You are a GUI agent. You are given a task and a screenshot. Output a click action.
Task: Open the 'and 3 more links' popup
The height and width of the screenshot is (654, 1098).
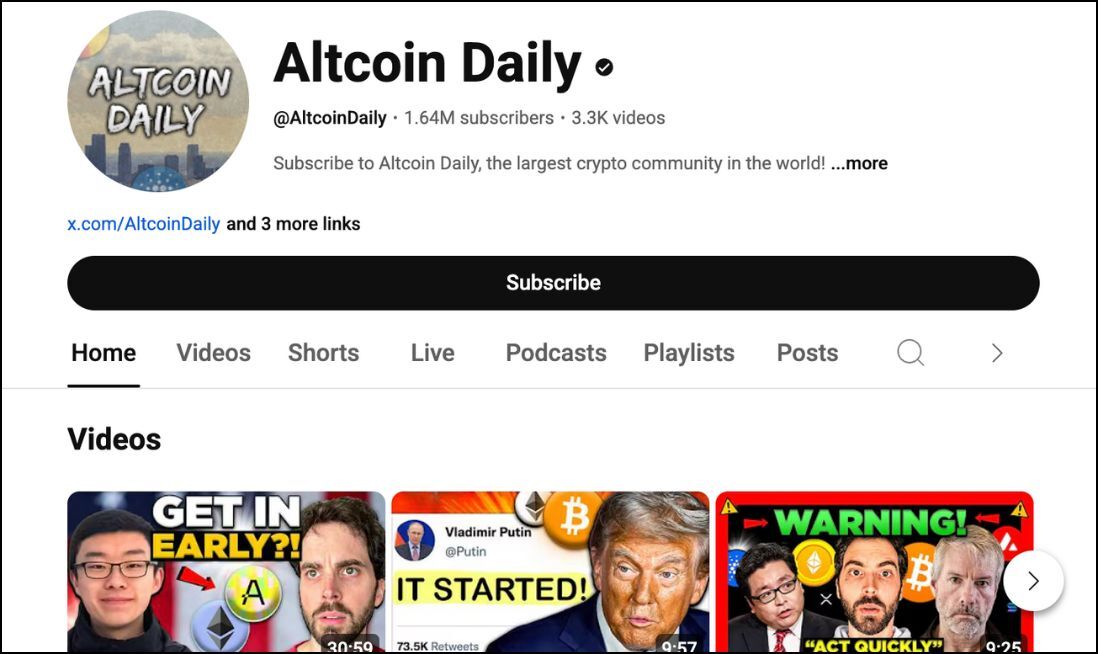click(293, 224)
